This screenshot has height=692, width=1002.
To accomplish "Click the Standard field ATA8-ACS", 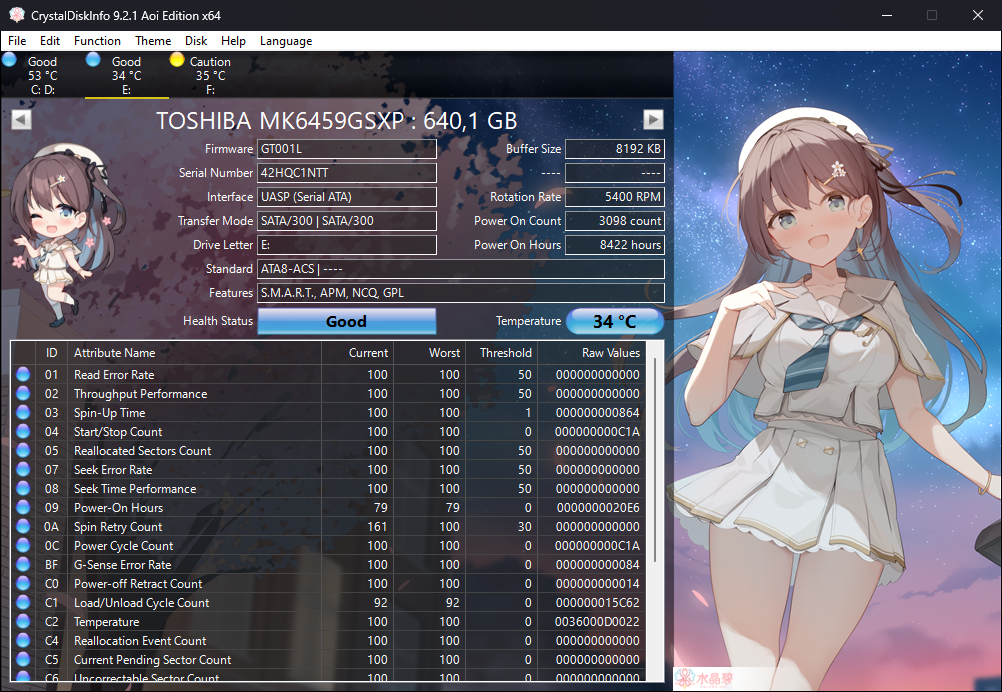I will pos(461,268).
